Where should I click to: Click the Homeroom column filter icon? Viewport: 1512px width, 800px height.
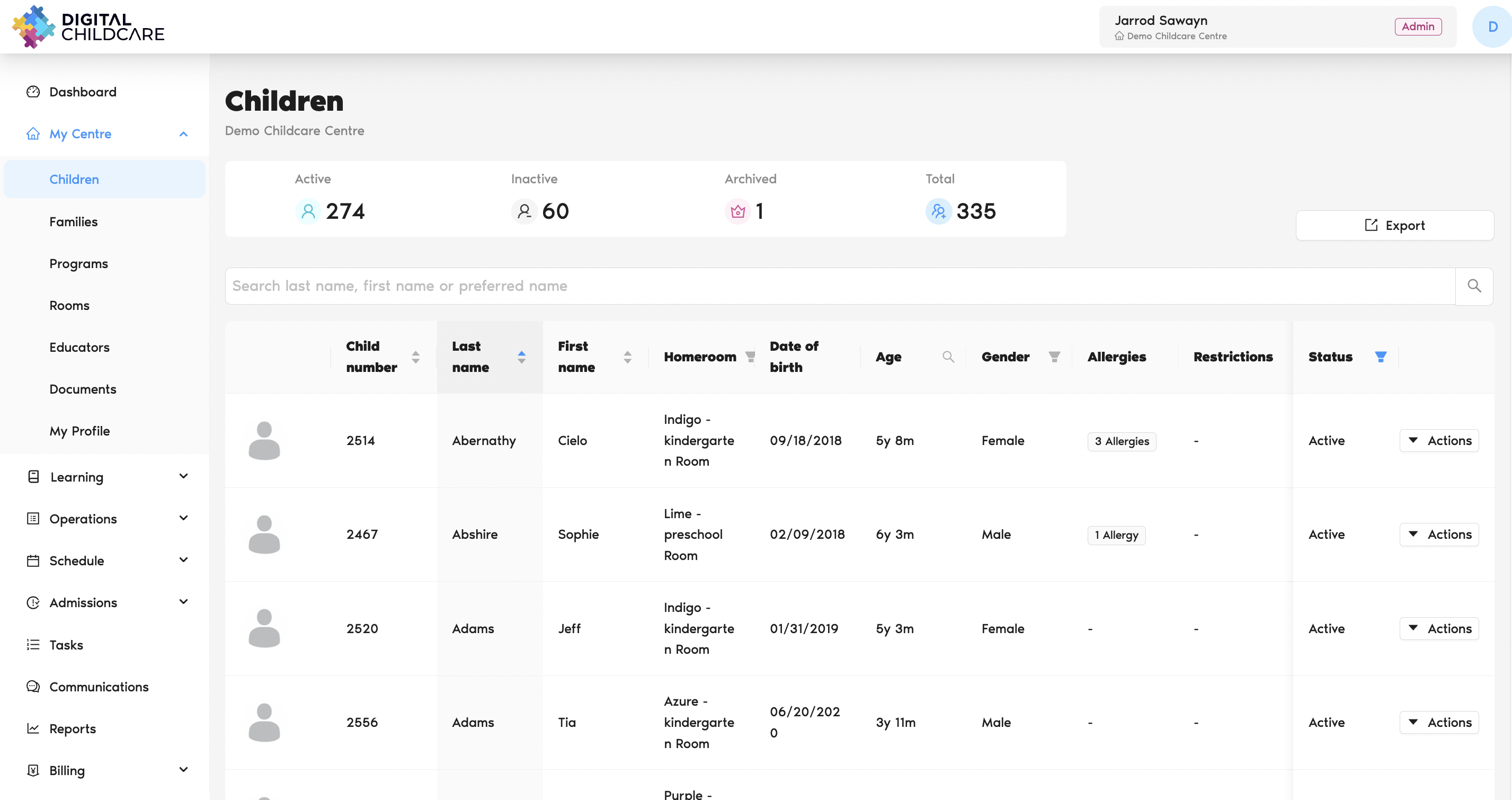pyautogui.click(x=750, y=356)
